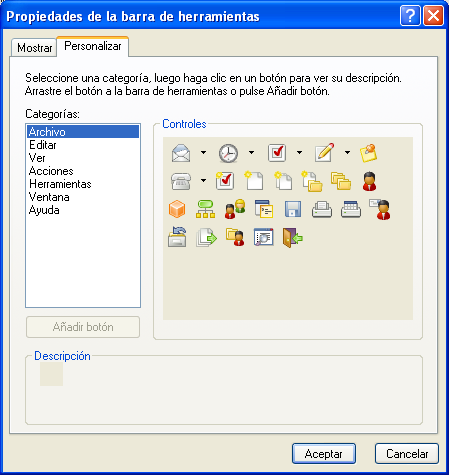Select the file drawer with blue arrow icon
The height and width of the screenshot is (475, 449).
(177, 237)
